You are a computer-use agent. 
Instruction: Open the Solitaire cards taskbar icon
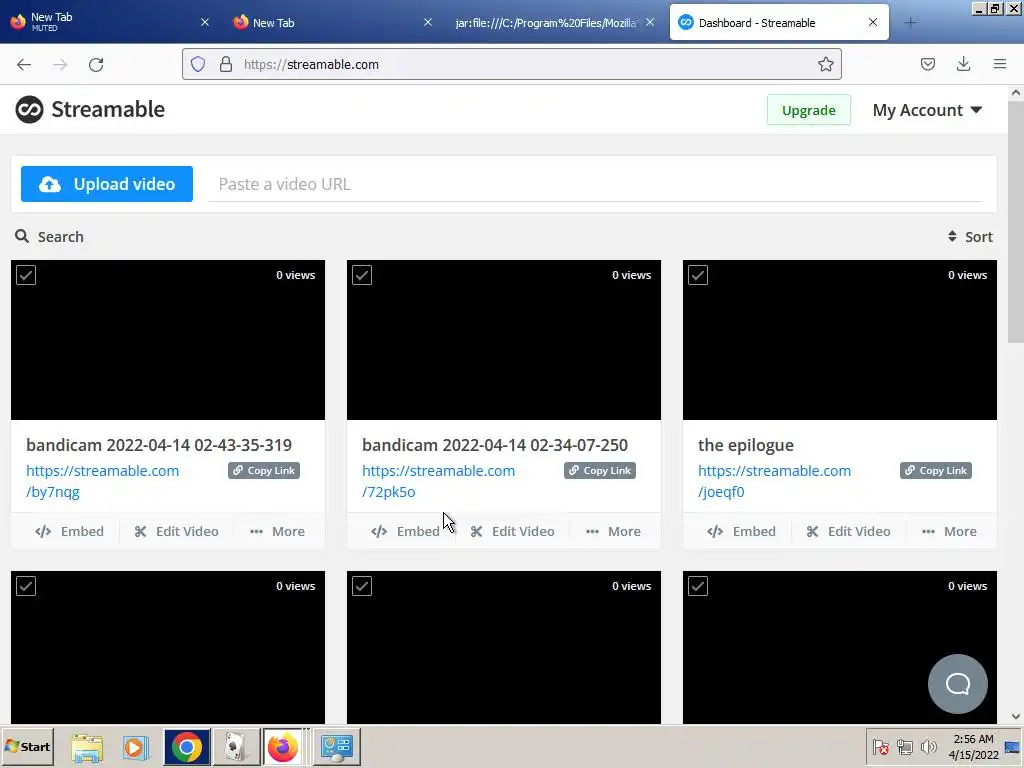[x=236, y=746]
